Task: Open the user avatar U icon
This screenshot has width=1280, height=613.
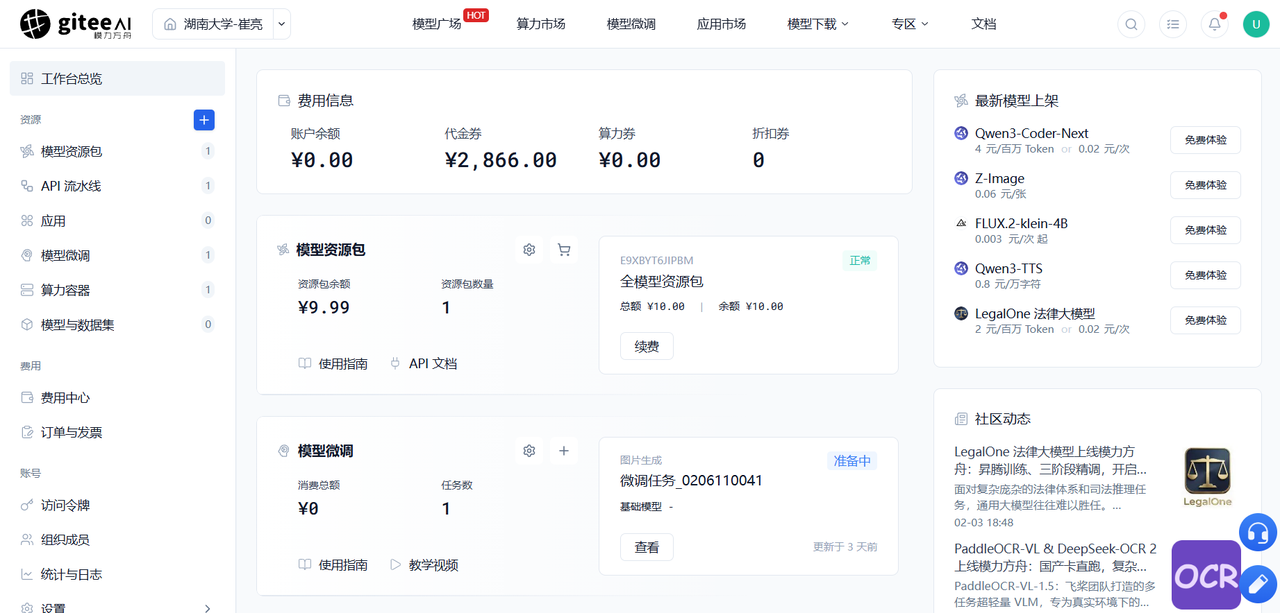Action: (x=1256, y=24)
